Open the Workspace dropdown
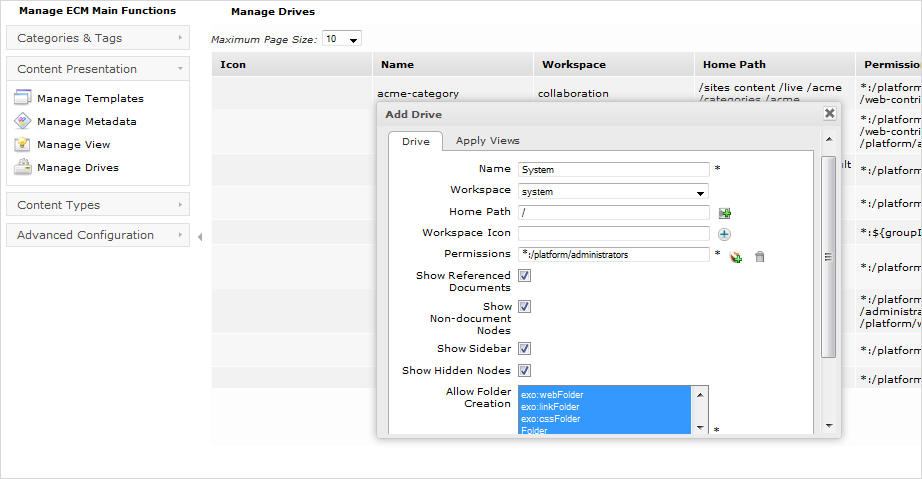Viewport: 922px width, 479px height. coord(614,191)
